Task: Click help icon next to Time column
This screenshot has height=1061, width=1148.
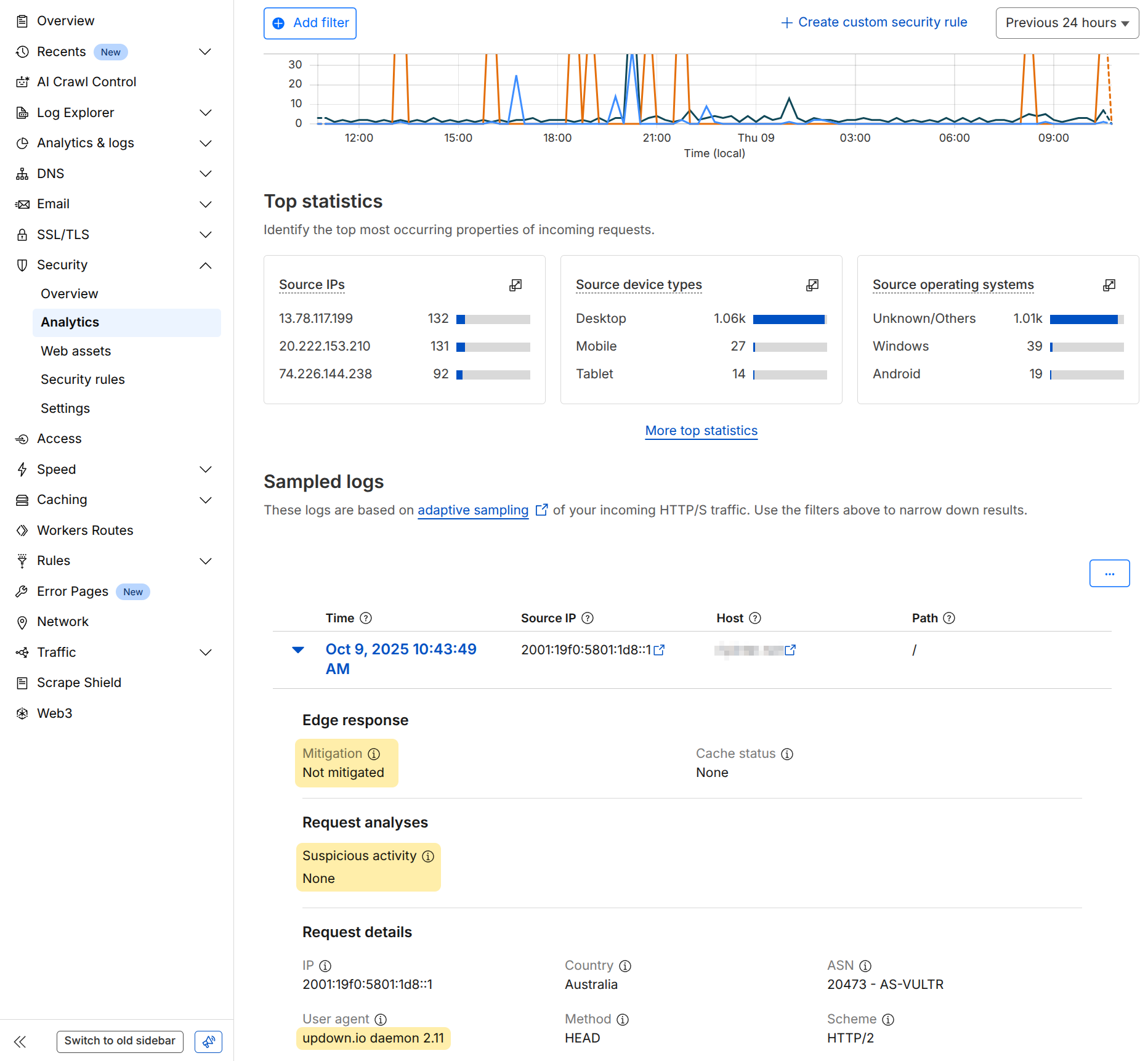Action: click(x=366, y=618)
